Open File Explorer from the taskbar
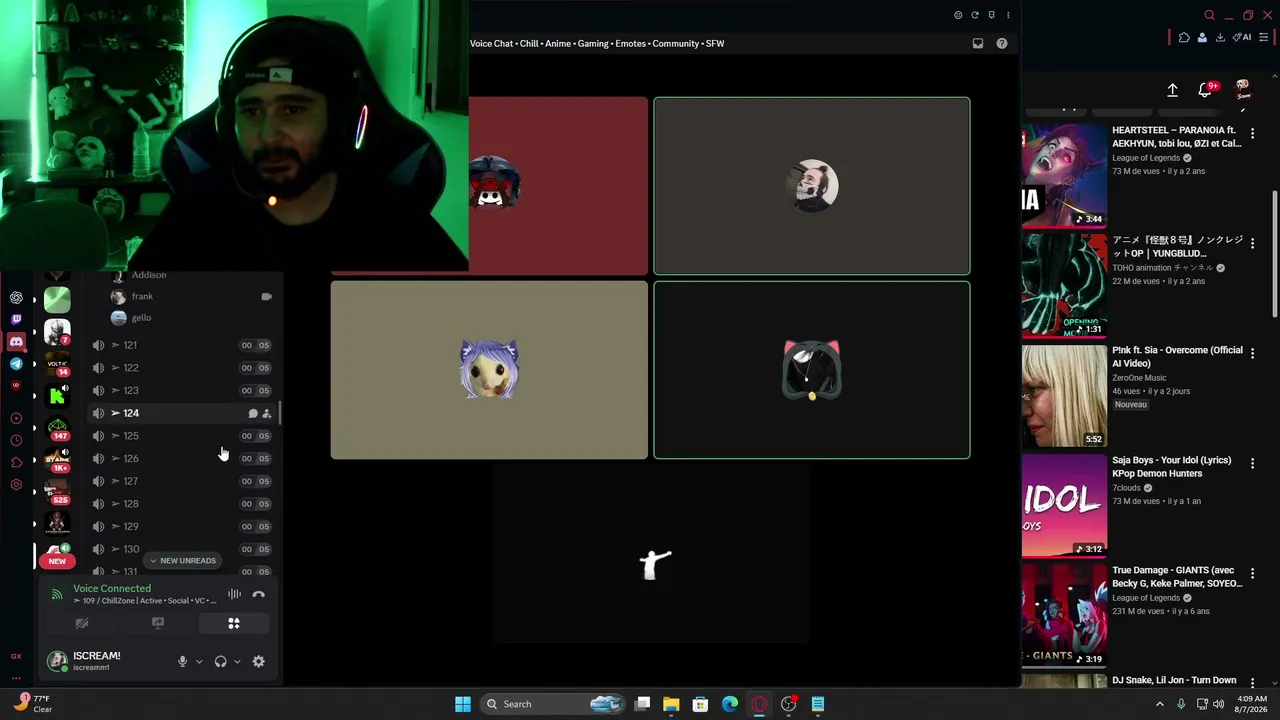The width and height of the screenshot is (1280, 720). pyautogui.click(x=671, y=704)
